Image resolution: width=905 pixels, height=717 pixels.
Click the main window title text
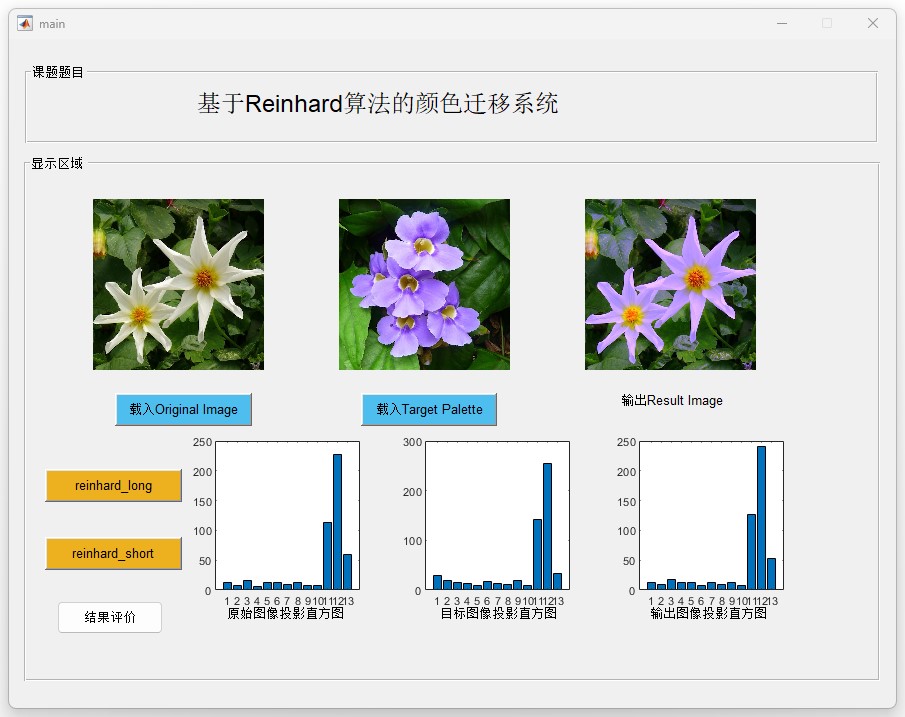coord(52,24)
